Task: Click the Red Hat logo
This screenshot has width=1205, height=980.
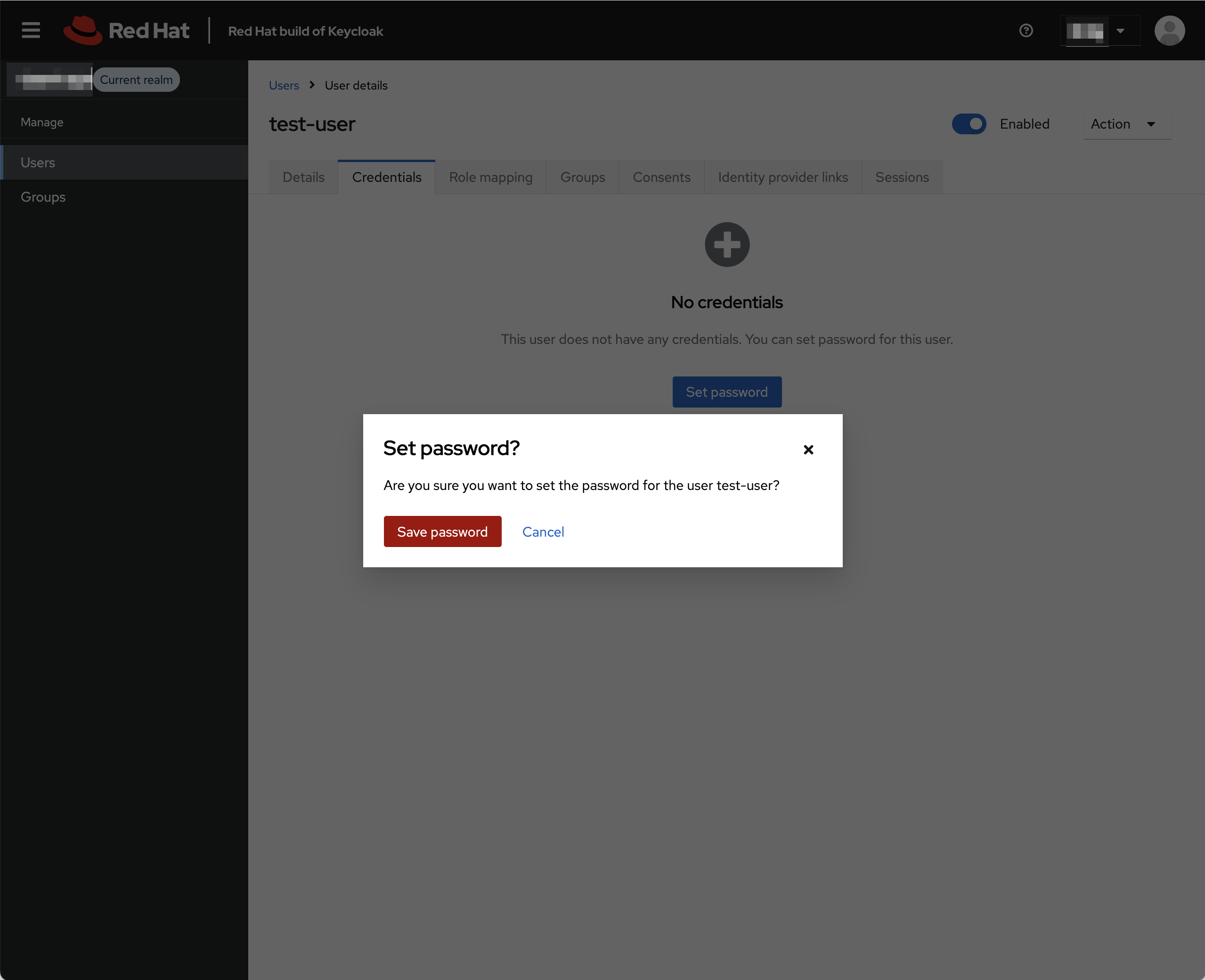Action: [126, 31]
